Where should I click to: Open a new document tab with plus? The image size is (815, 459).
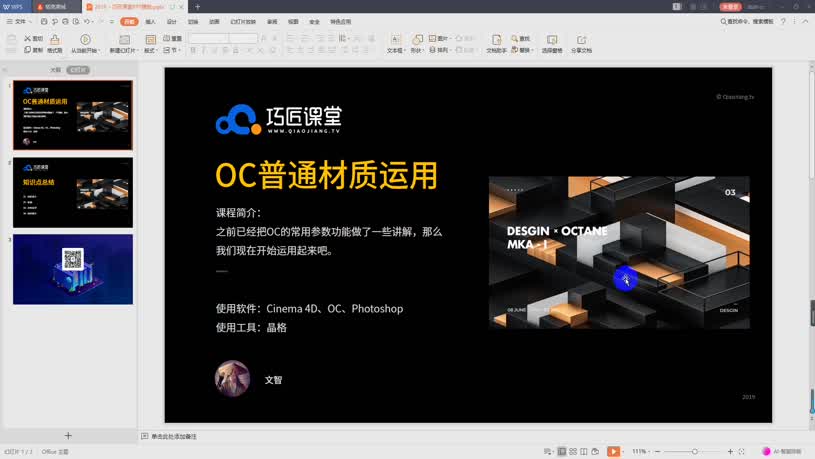click(x=198, y=7)
